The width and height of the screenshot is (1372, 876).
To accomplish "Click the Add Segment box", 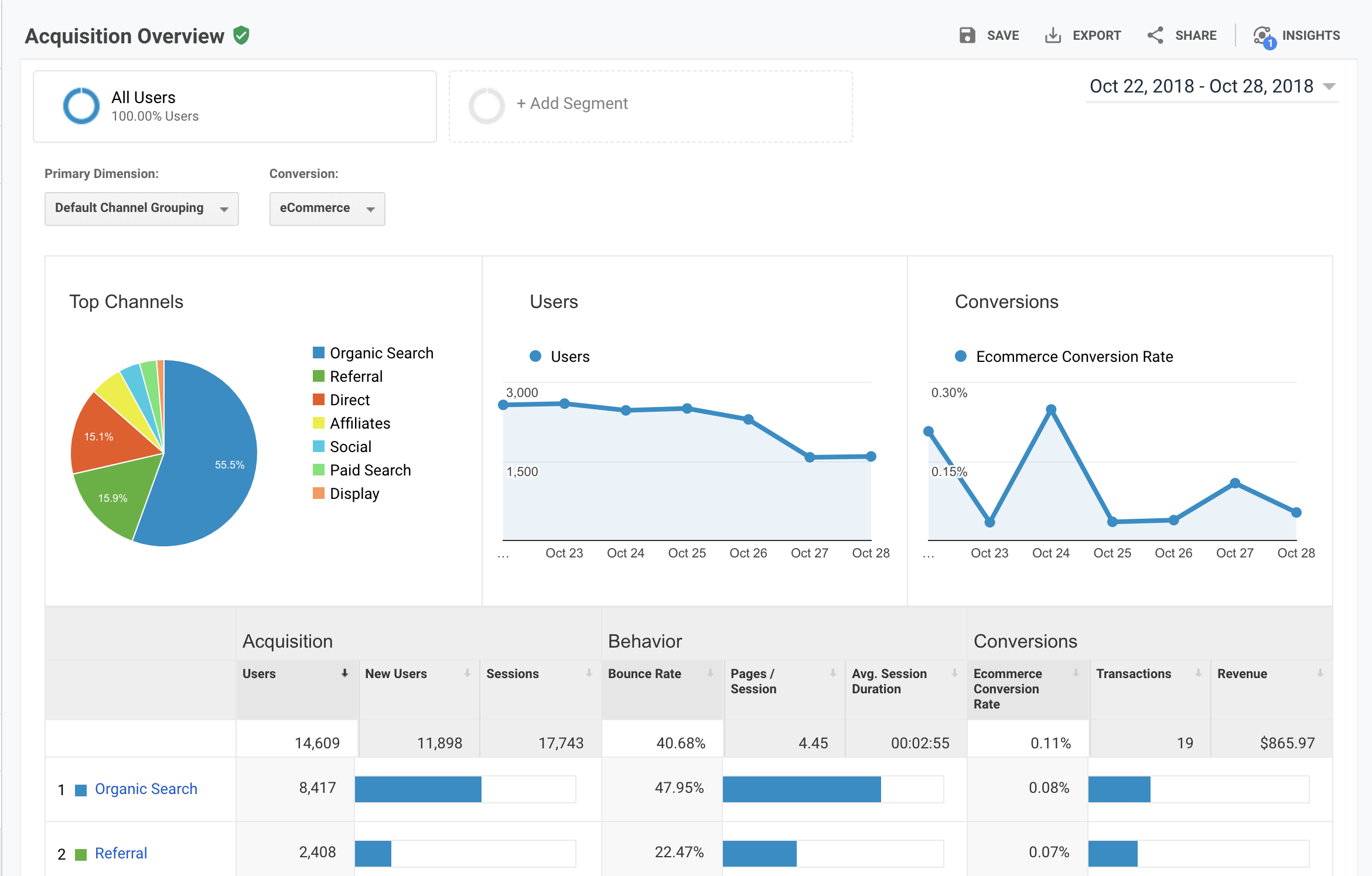I will (x=650, y=106).
